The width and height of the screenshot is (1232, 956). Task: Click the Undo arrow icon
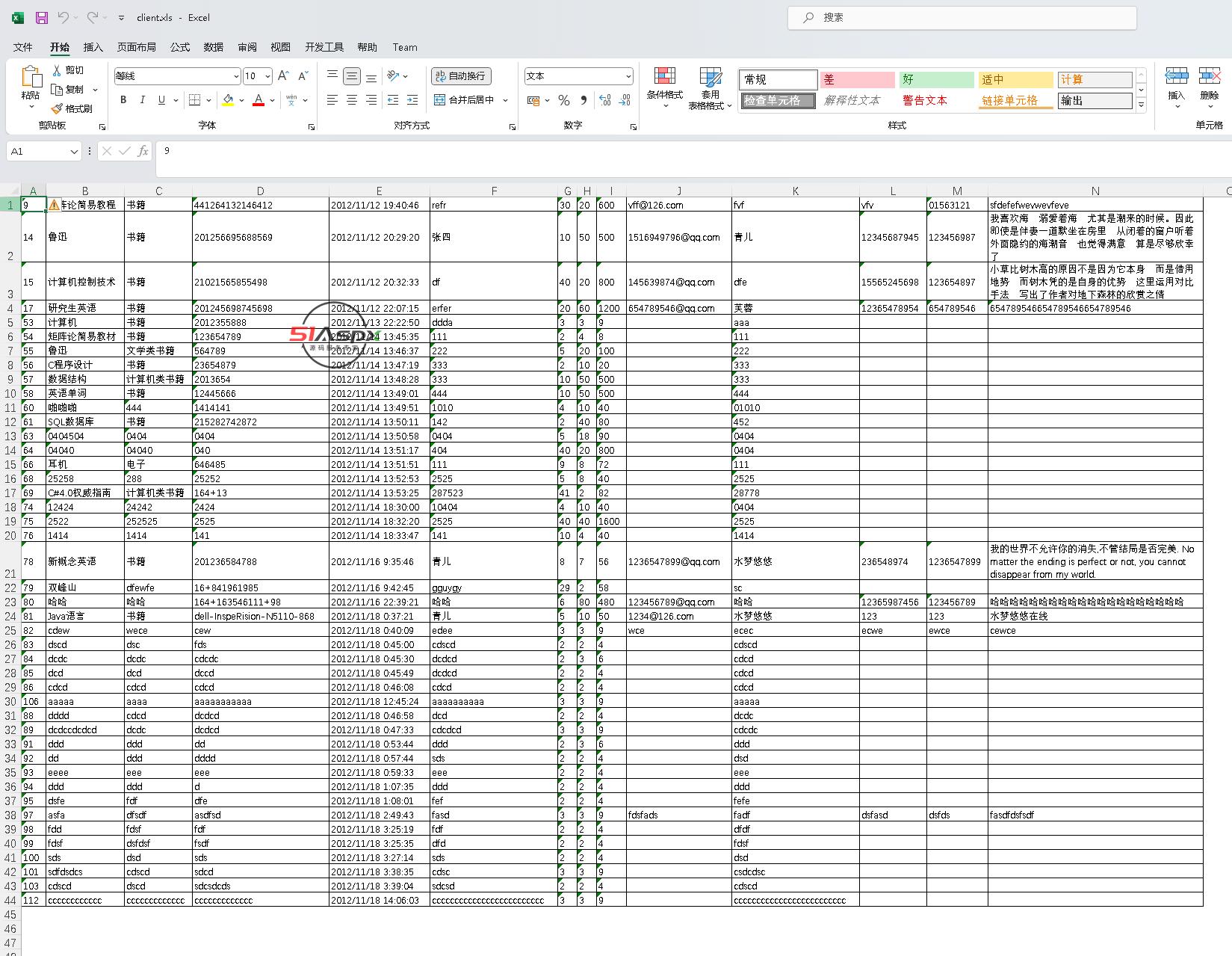[63, 17]
